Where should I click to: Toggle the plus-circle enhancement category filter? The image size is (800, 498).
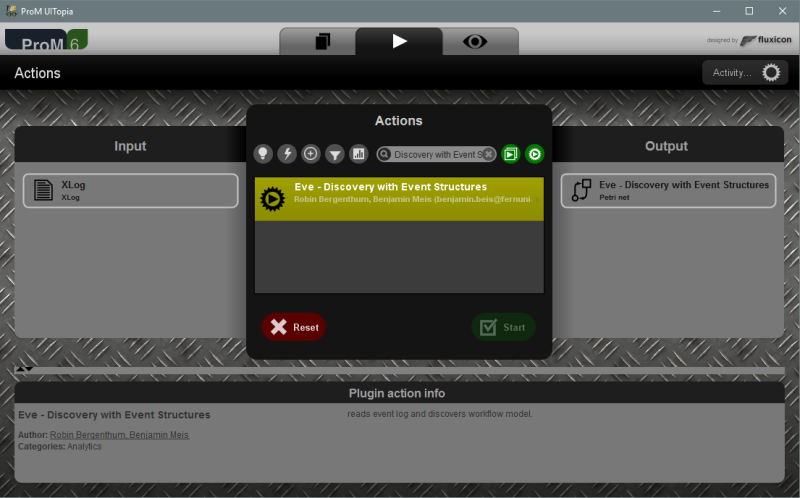pyautogui.click(x=311, y=154)
